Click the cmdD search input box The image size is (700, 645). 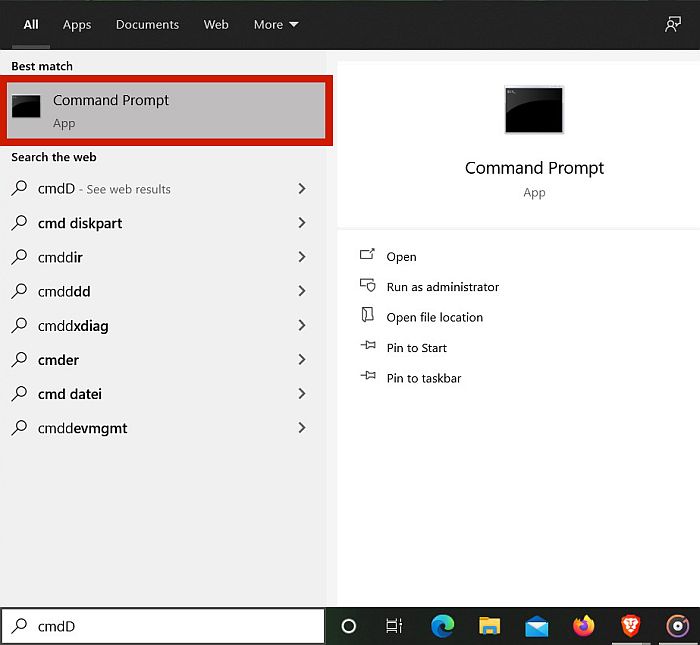coord(163,626)
